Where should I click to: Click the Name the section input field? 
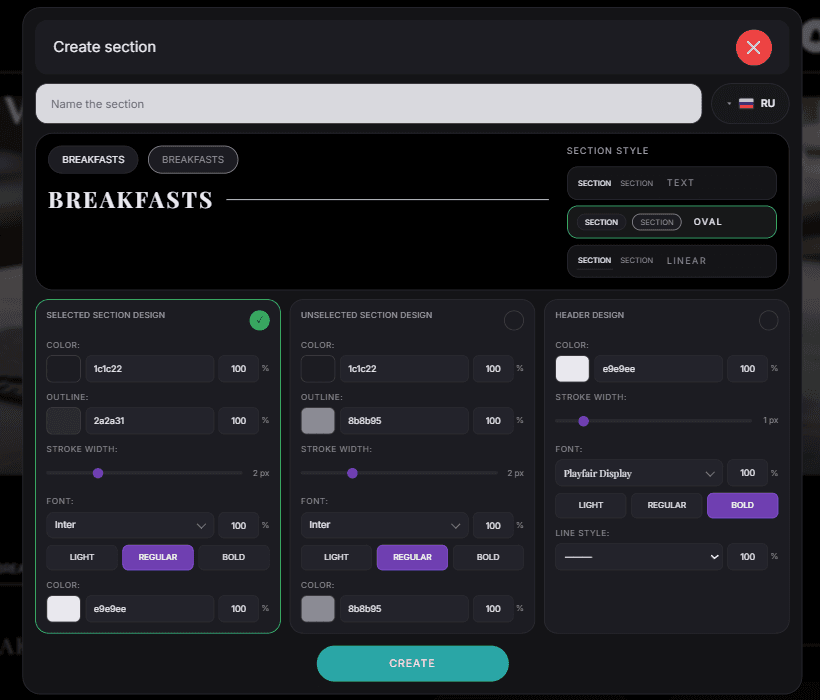point(368,104)
